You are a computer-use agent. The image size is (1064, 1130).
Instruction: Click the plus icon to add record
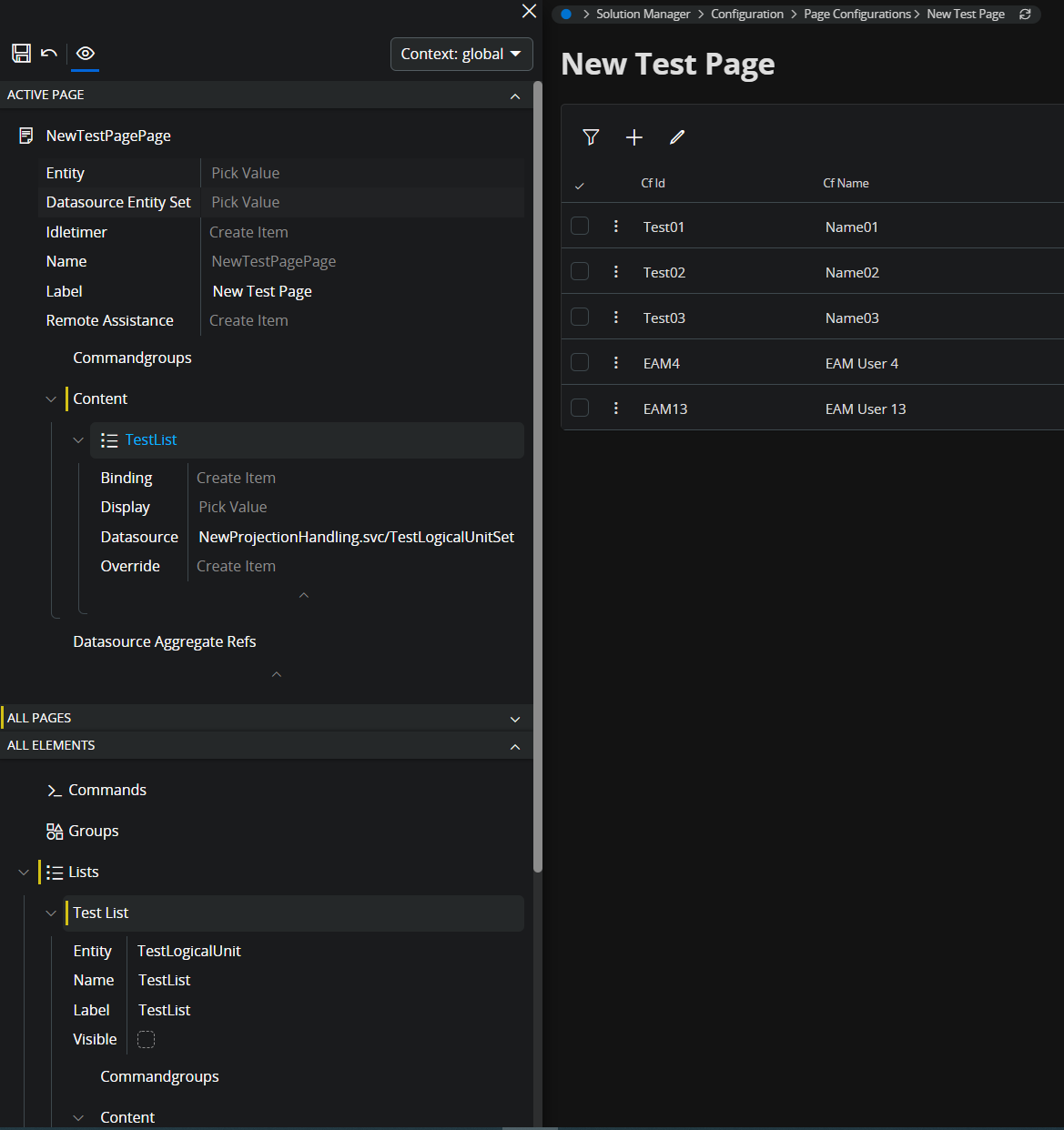634,137
